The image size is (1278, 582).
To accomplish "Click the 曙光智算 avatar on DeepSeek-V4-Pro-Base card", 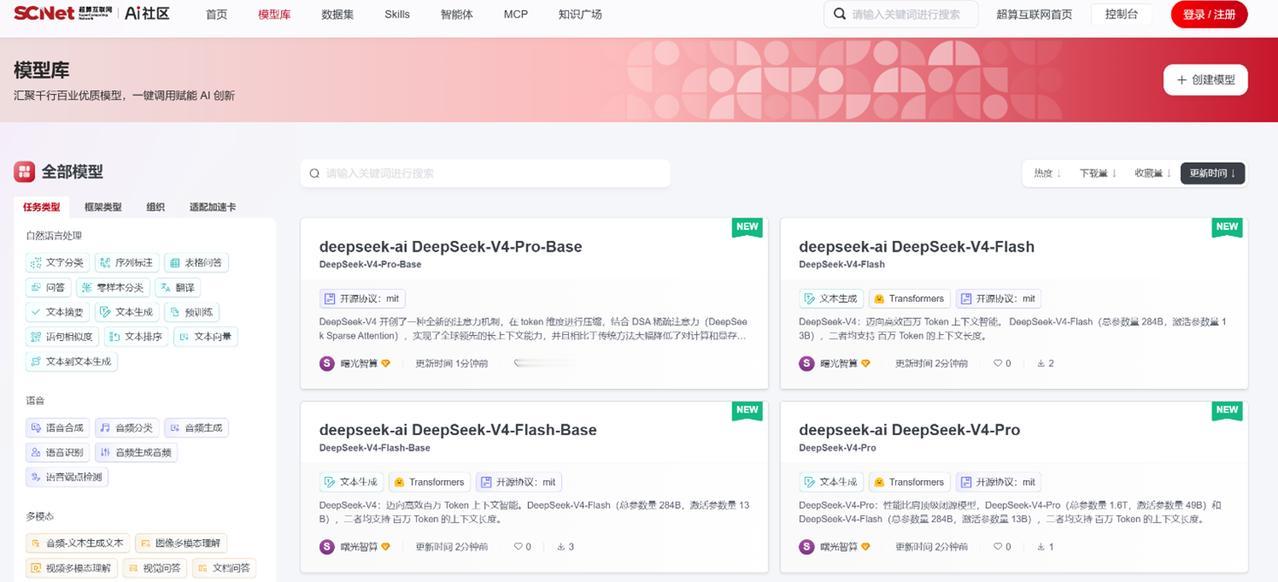I will tap(327, 363).
